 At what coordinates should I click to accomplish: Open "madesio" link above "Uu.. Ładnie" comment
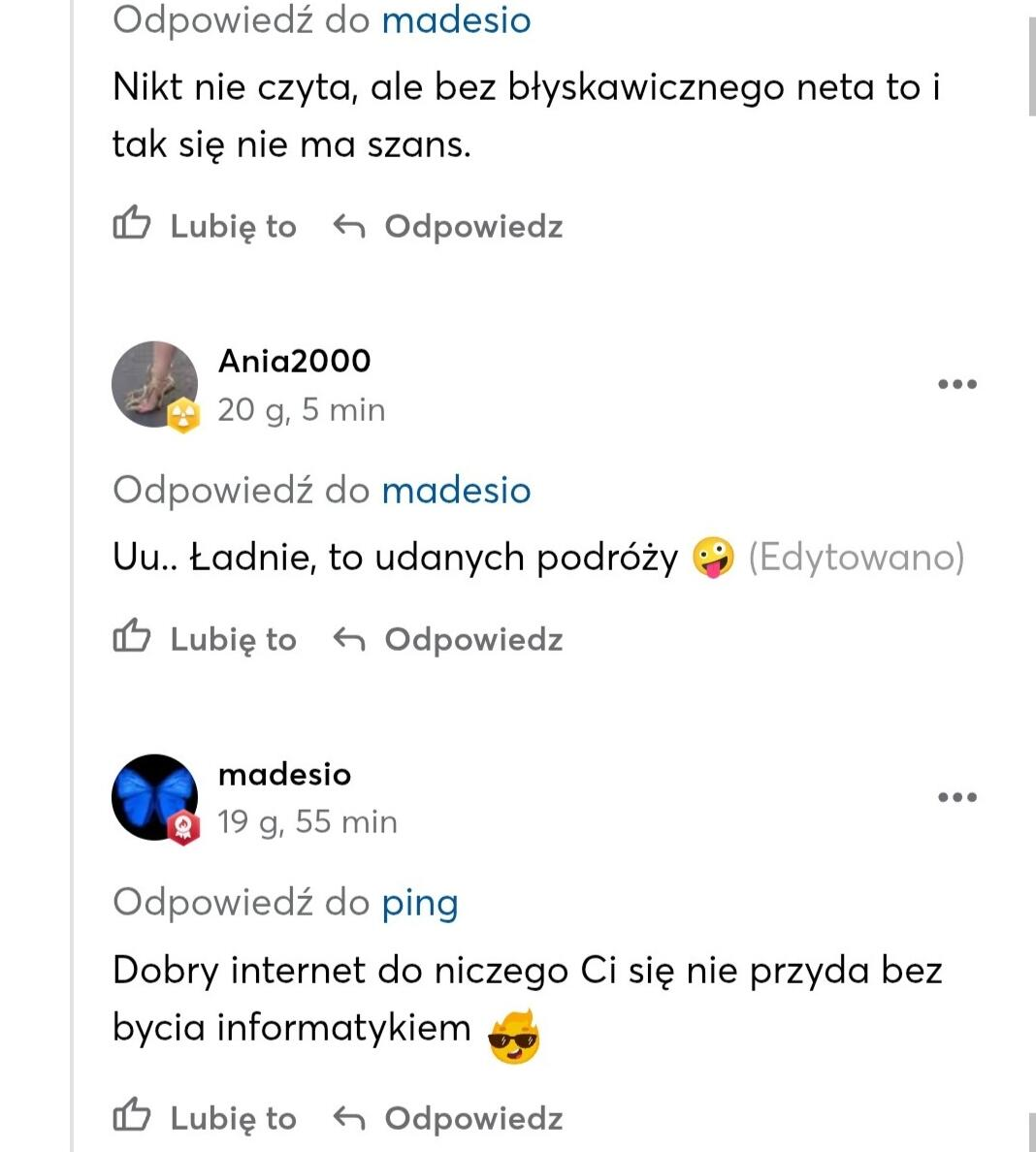[456, 490]
